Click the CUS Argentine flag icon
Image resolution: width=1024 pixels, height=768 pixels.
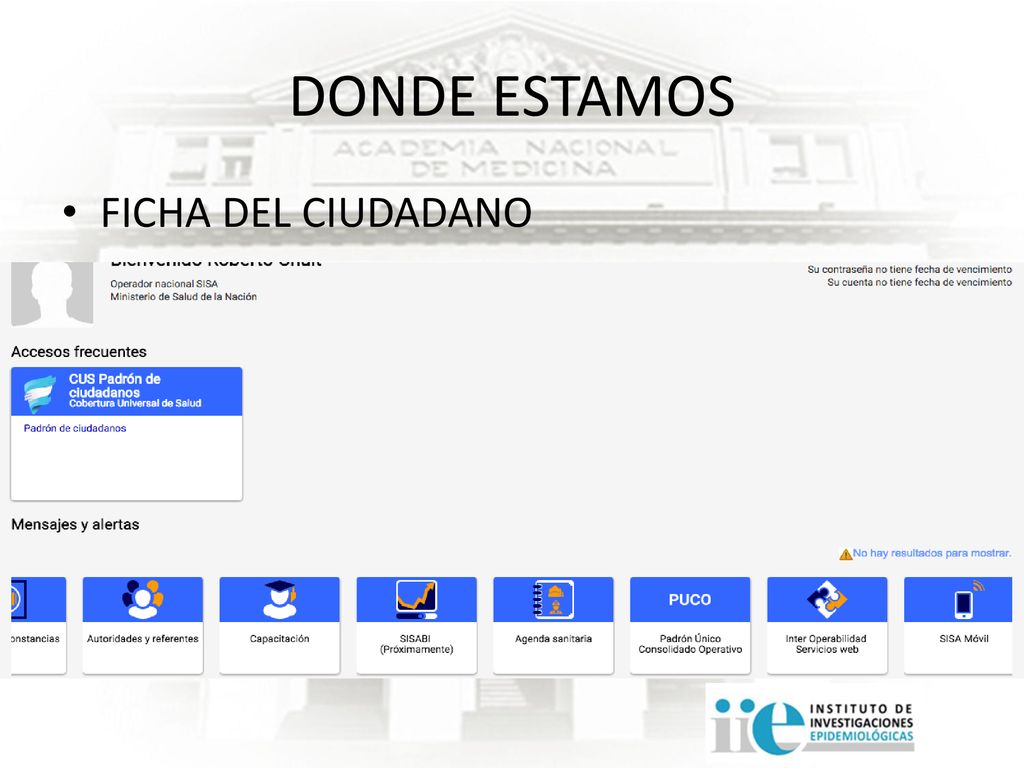pyautogui.click(x=39, y=393)
